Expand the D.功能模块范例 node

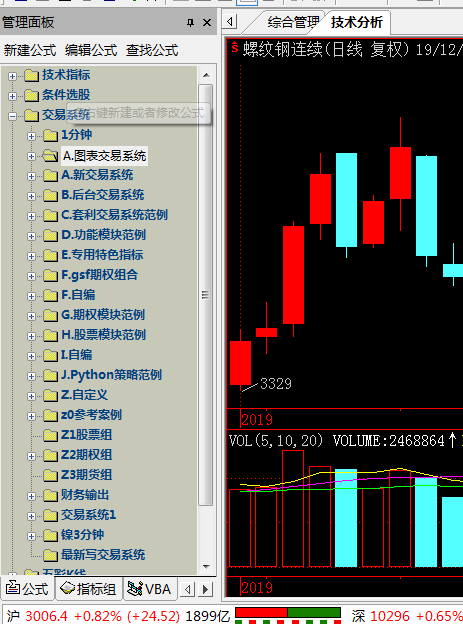click(x=31, y=236)
